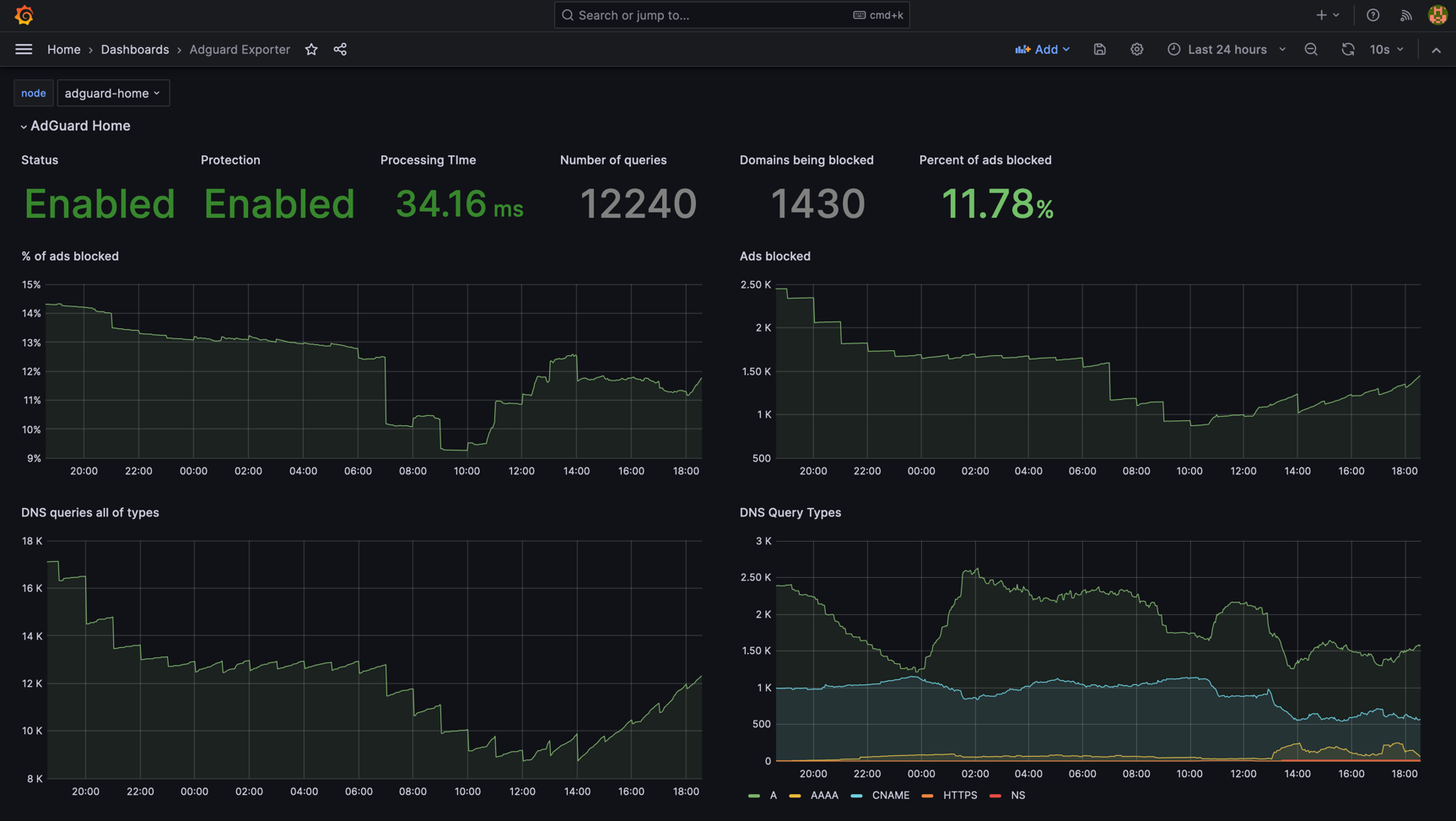Open DNS queries all of types title

[x=90, y=513]
